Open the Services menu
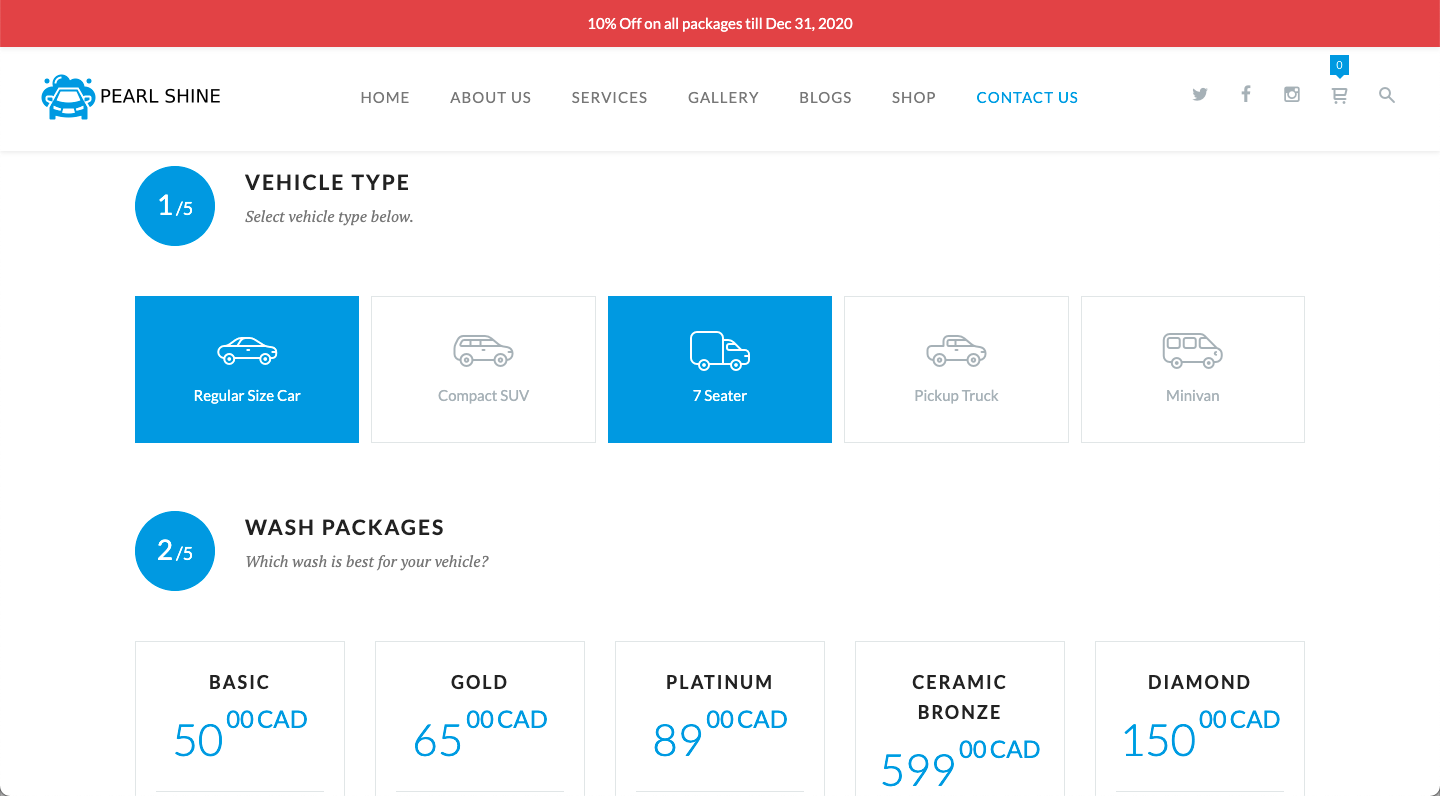This screenshot has width=1440, height=796. pos(609,98)
